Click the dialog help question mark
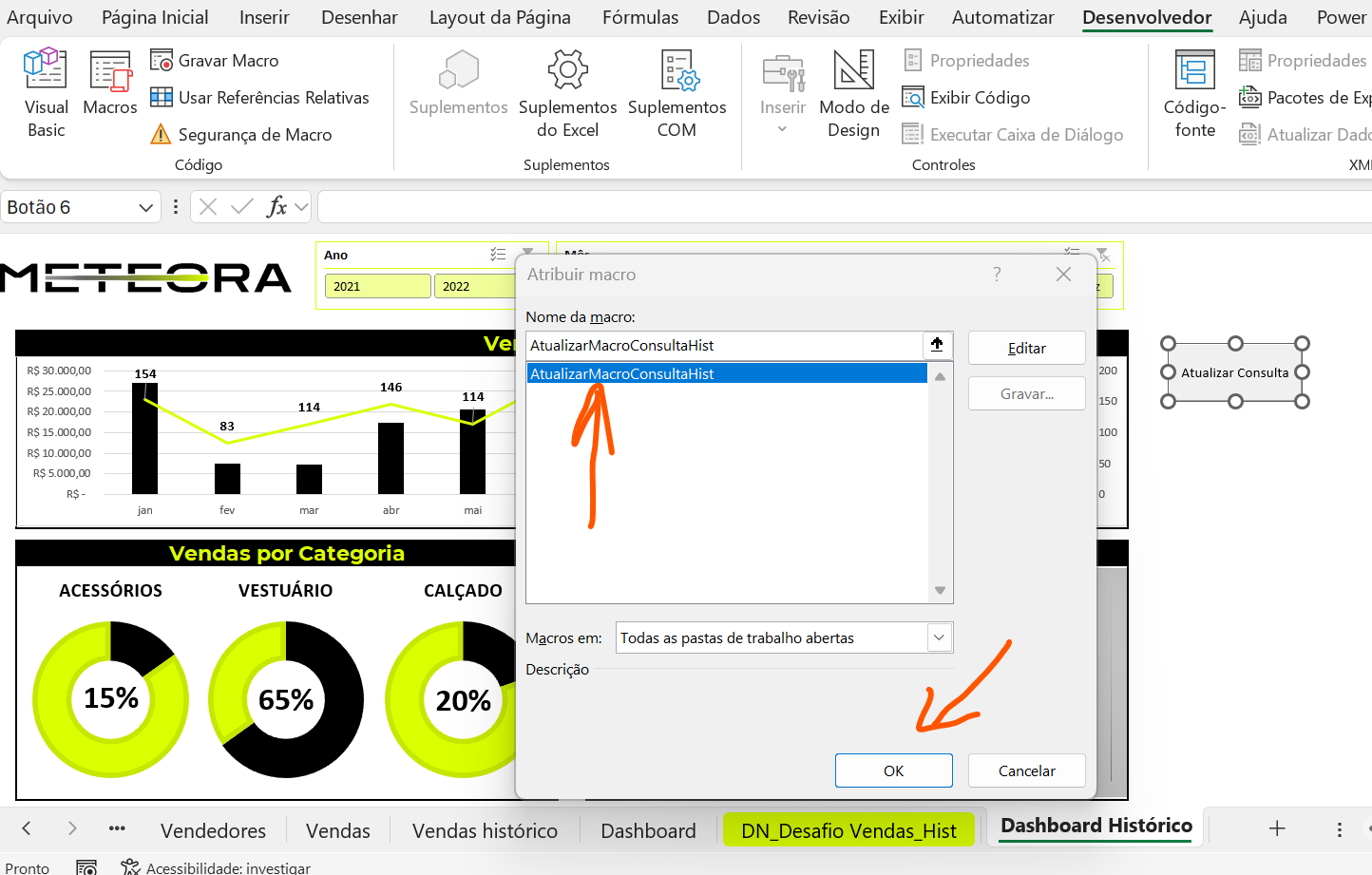 (997, 275)
